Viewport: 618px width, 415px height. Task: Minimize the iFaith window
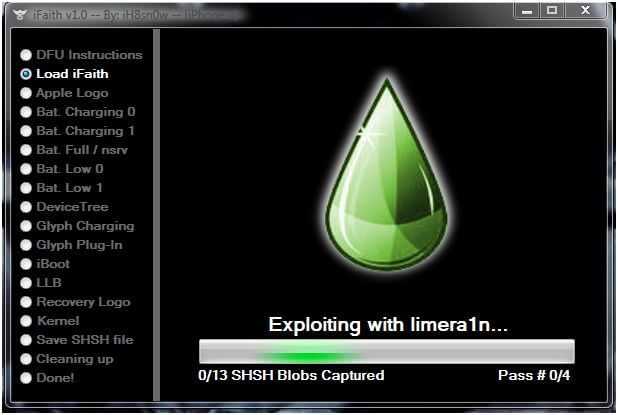coord(527,11)
